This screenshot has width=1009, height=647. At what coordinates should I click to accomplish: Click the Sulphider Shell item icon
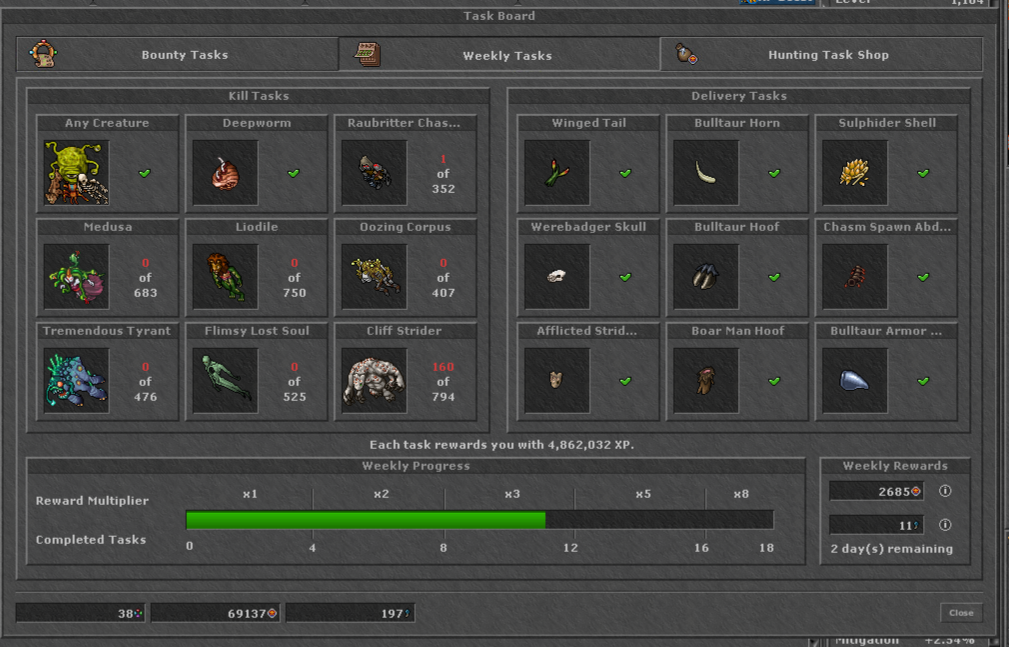point(855,173)
